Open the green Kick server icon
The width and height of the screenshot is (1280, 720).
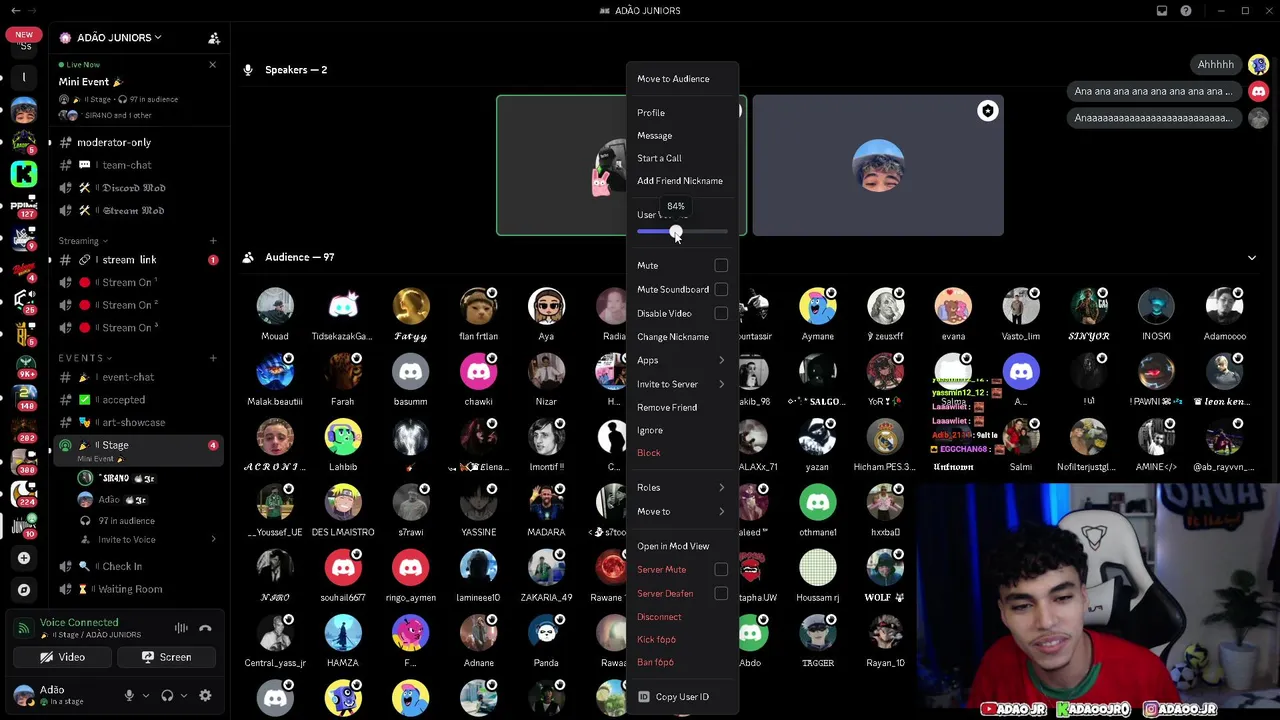coord(24,174)
